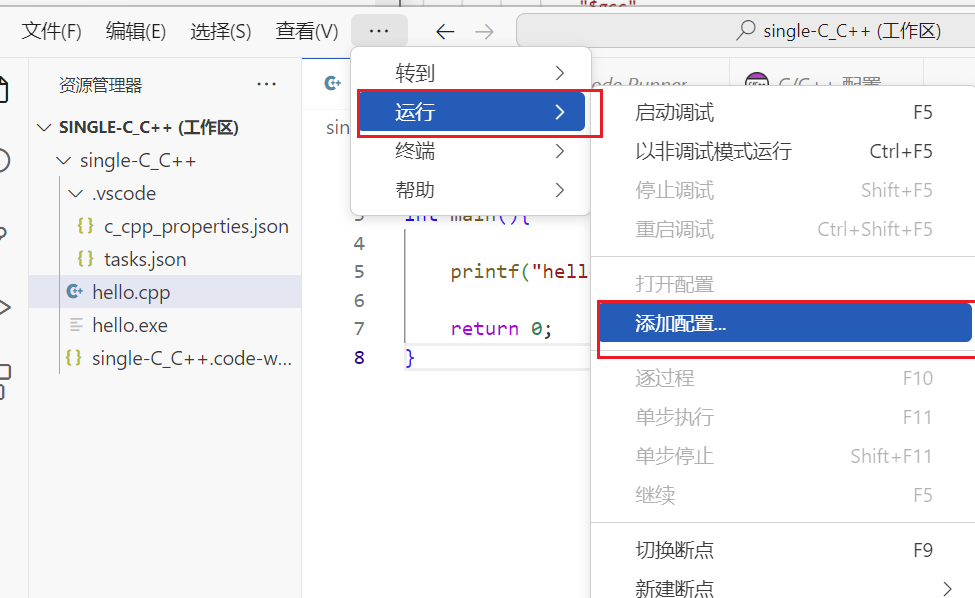Expand the 终端 submenu
The width and height of the screenshot is (975, 598).
click(470, 151)
